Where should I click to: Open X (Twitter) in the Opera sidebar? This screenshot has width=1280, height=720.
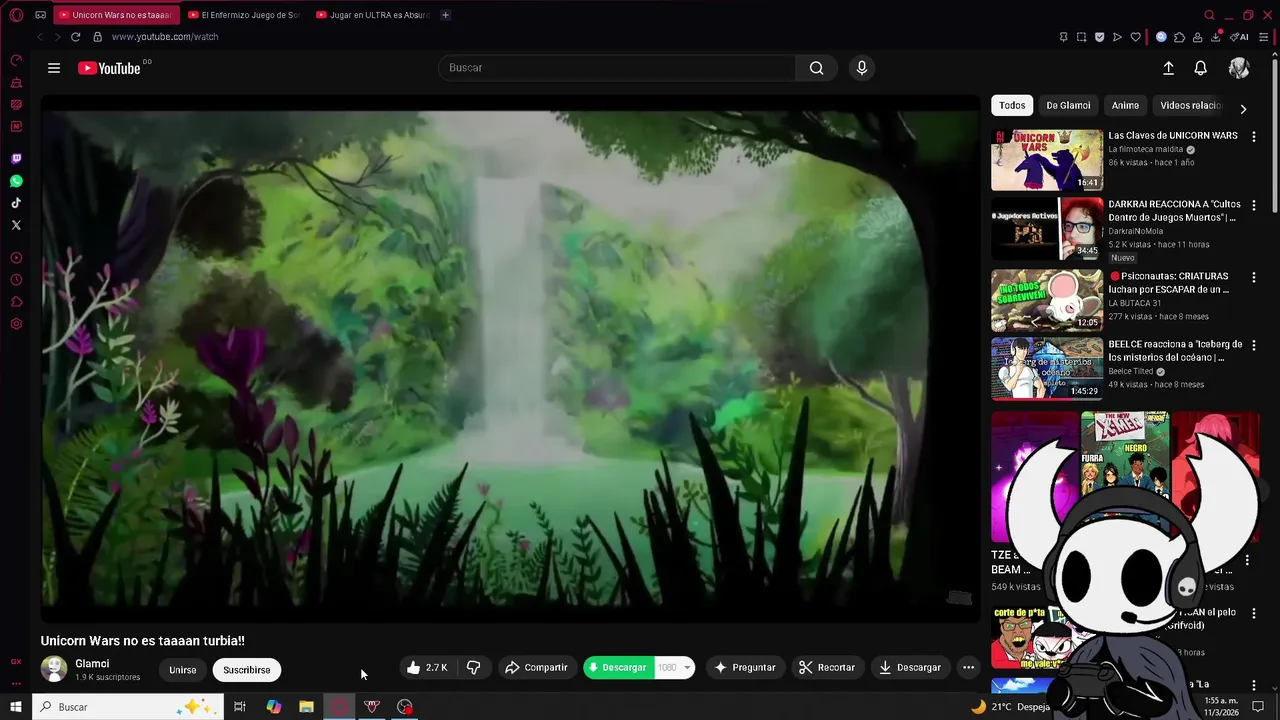[16, 225]
